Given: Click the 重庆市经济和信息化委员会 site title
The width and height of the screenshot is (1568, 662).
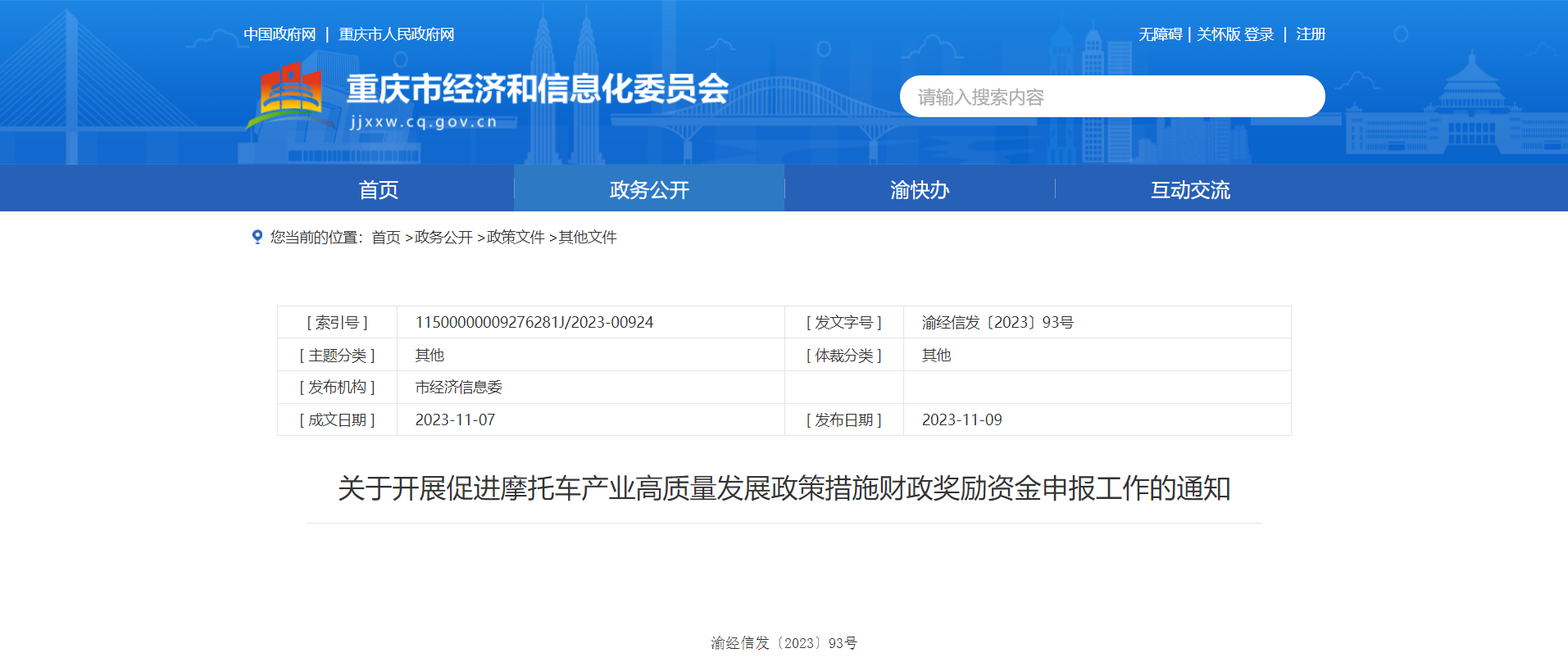Looking at the screenshot, I should (537, 89).
